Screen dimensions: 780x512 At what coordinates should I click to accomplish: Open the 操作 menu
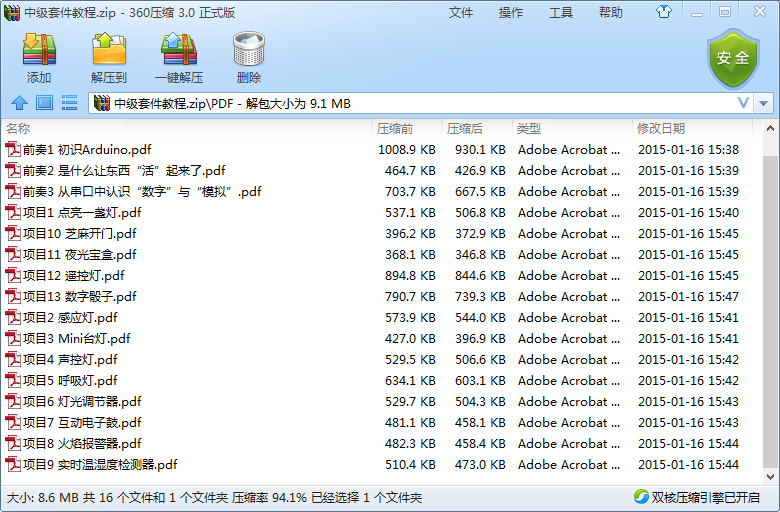tap(511, 12)
